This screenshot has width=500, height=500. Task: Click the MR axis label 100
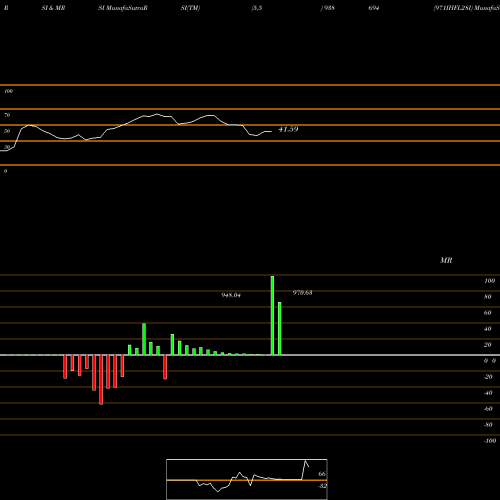(x=490, y=281)
